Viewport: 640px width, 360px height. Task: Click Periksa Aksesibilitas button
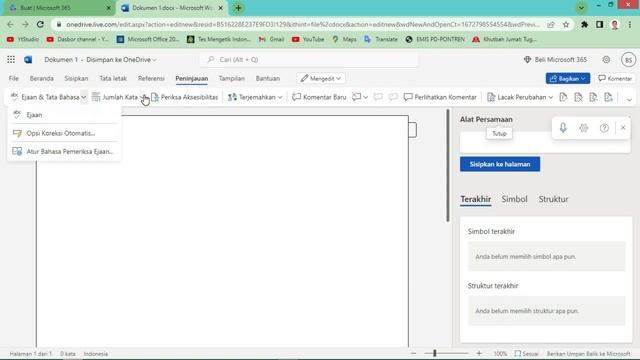(x=184, y=97)
